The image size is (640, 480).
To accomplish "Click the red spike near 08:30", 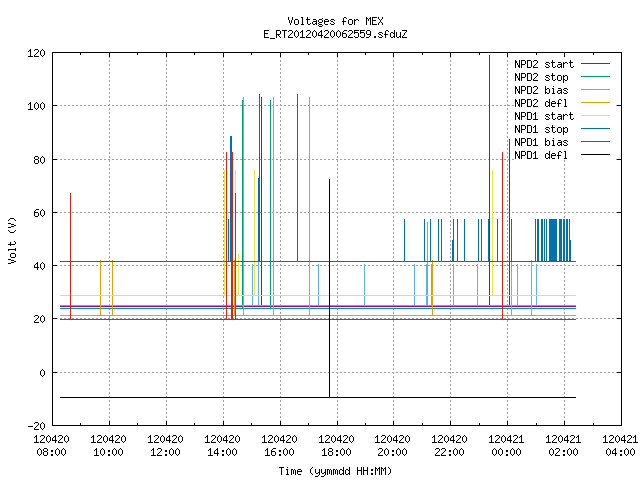I will [x=70, y=256].
